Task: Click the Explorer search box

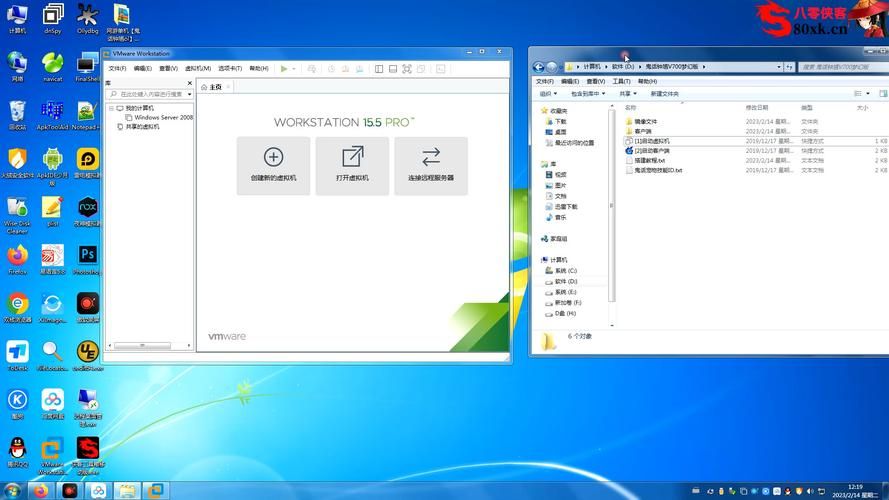Action: [843, 67]
